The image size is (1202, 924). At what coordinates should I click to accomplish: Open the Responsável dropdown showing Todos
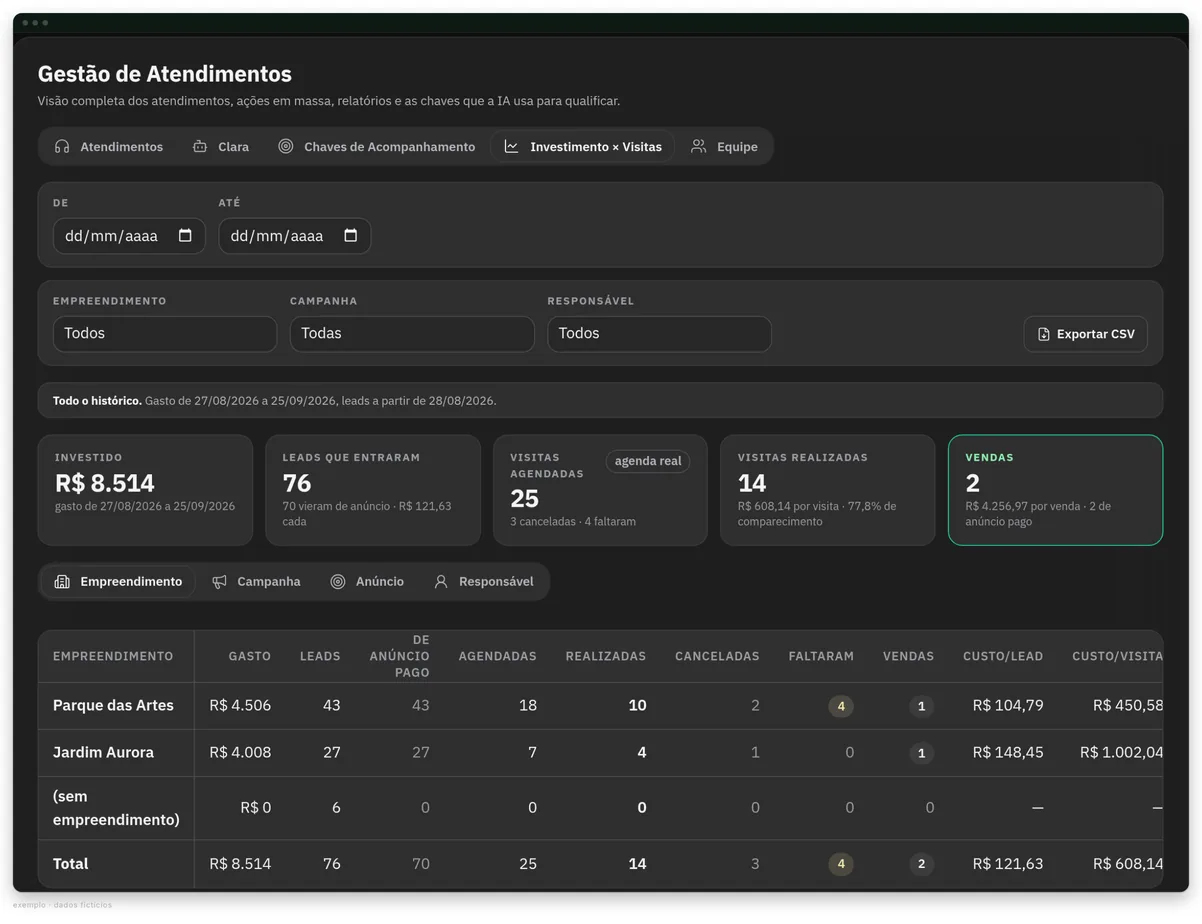point(660,334)
